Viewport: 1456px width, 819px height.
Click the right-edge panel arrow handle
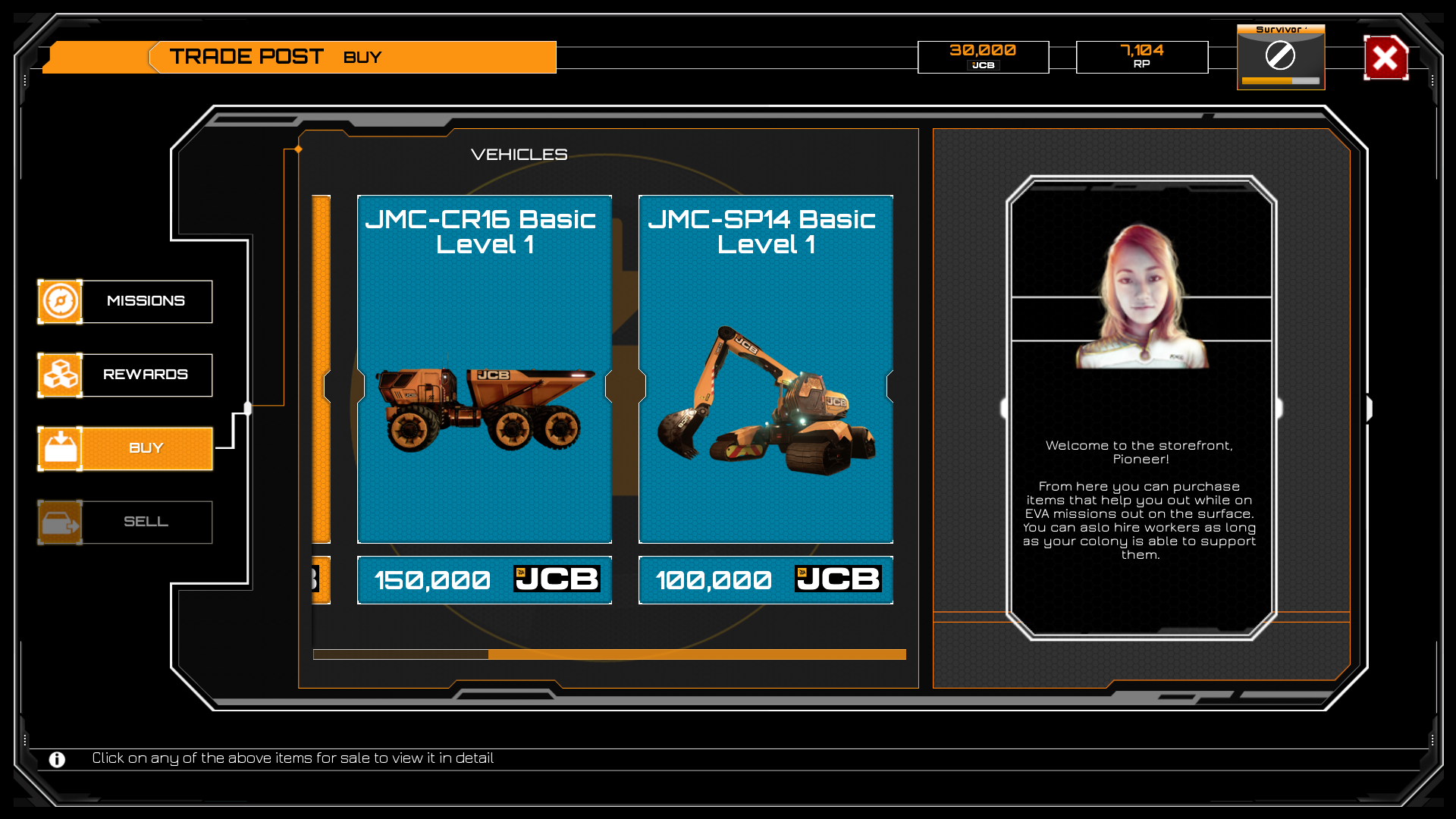(x=1370, y=409)
